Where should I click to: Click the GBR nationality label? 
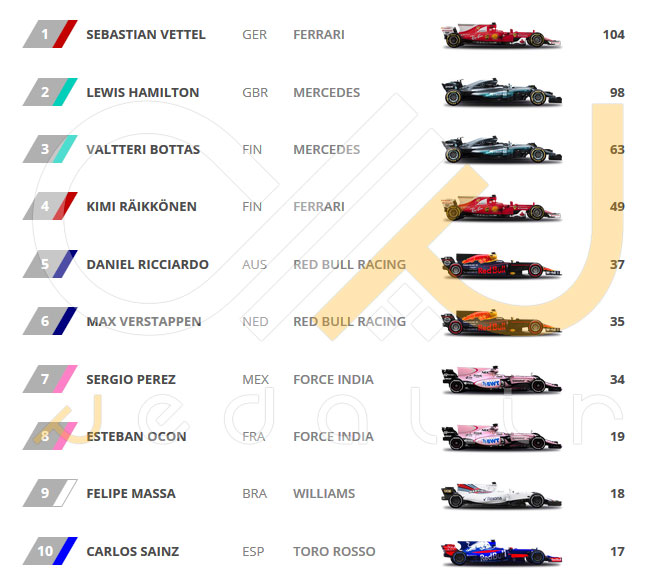click(255, 92)
